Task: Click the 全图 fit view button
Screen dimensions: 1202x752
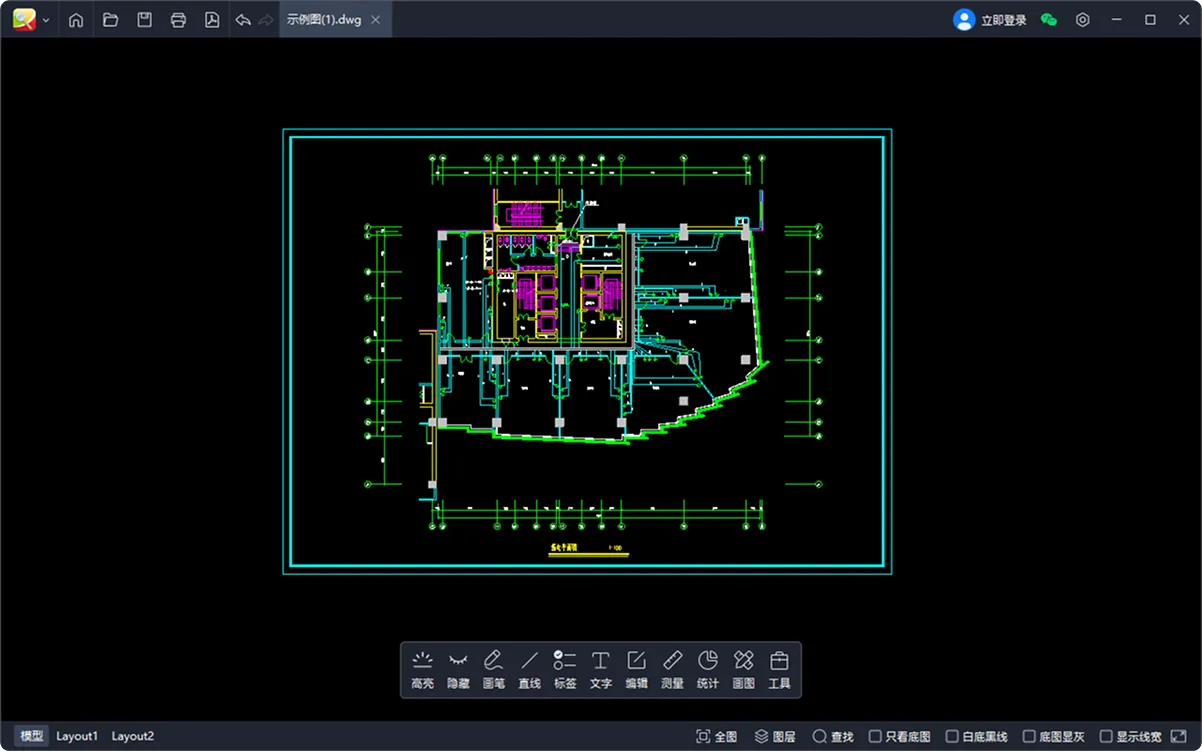Action: [x=717, y=737]
